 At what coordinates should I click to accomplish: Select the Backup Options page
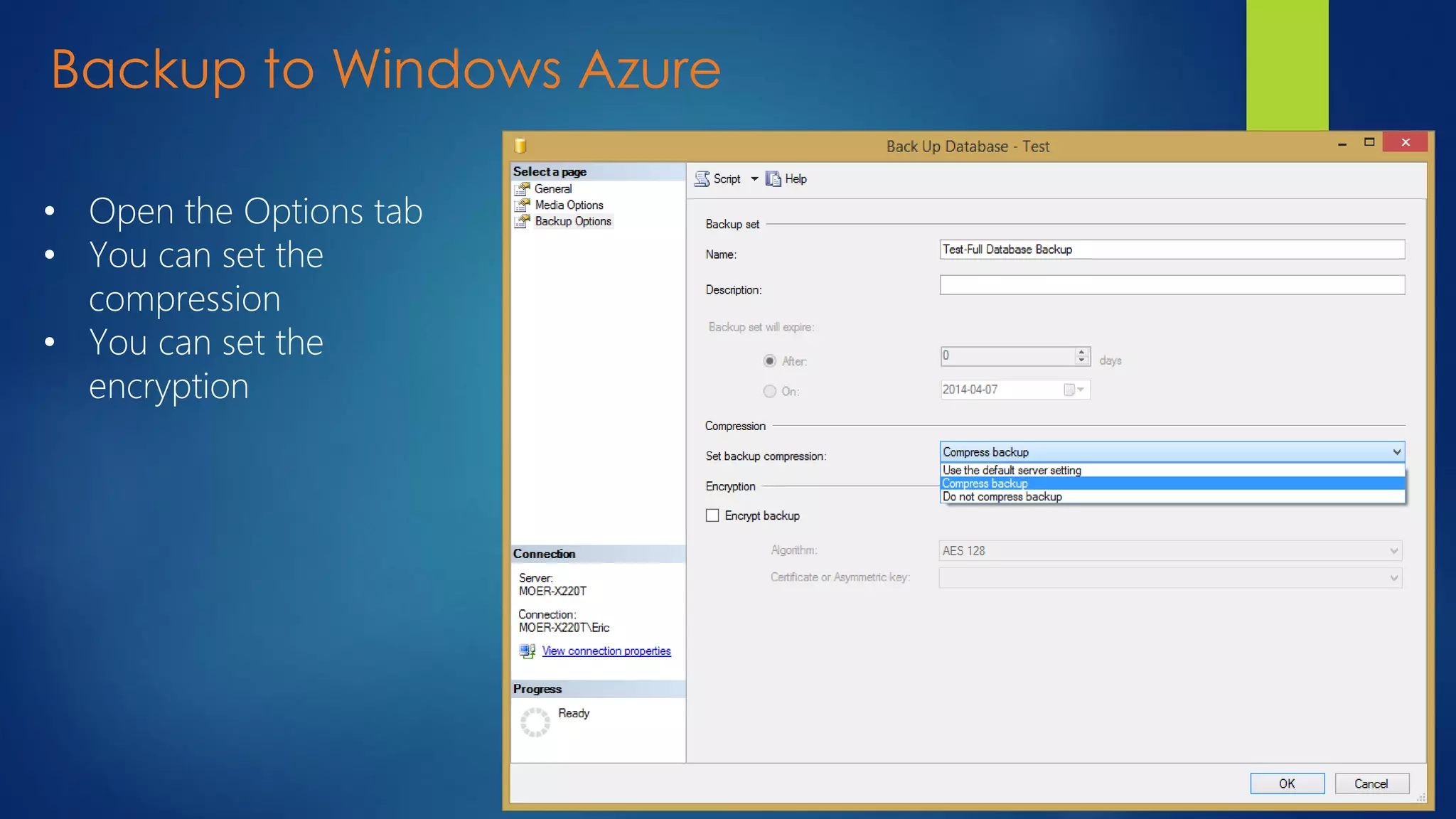[x=573, y=222]
